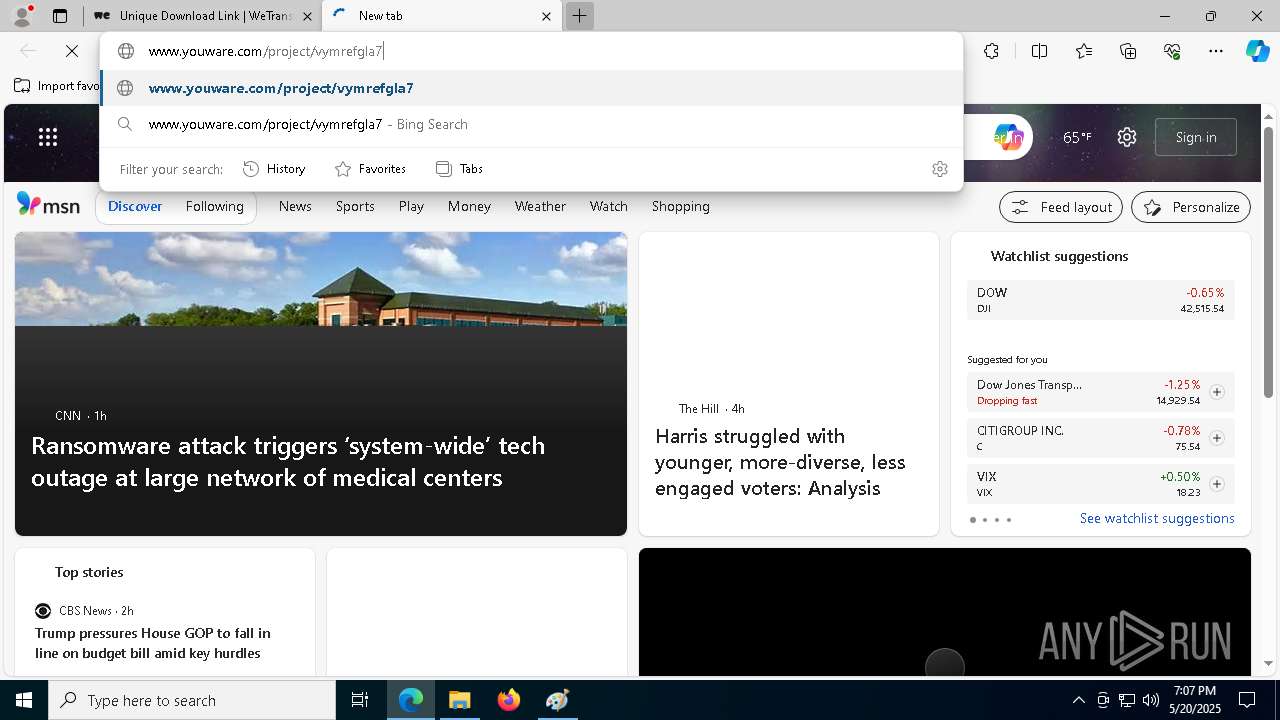Open the ransomware attack CNN article
1280x720 pixels.
point(288,461)
